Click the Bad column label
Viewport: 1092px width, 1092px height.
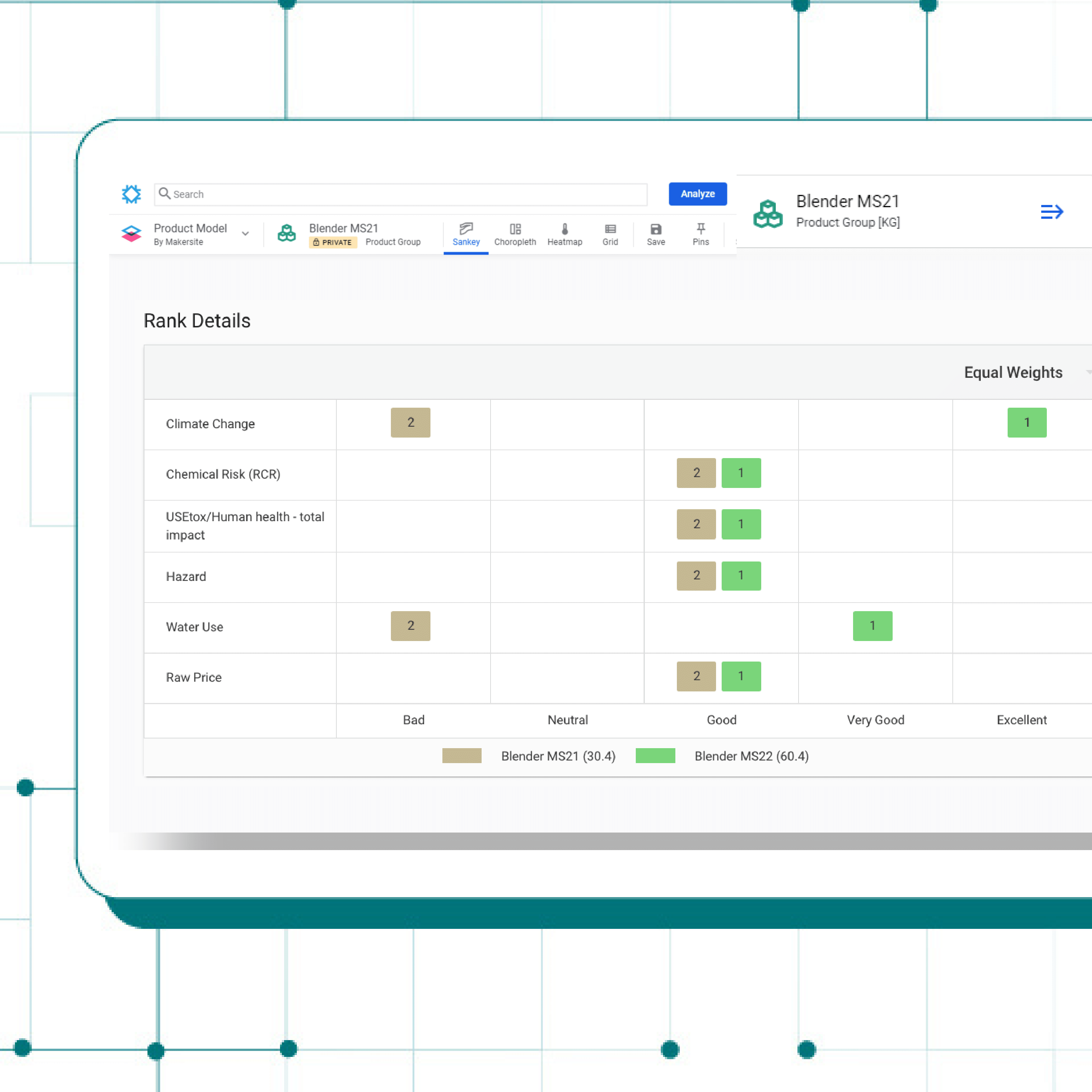414,720
